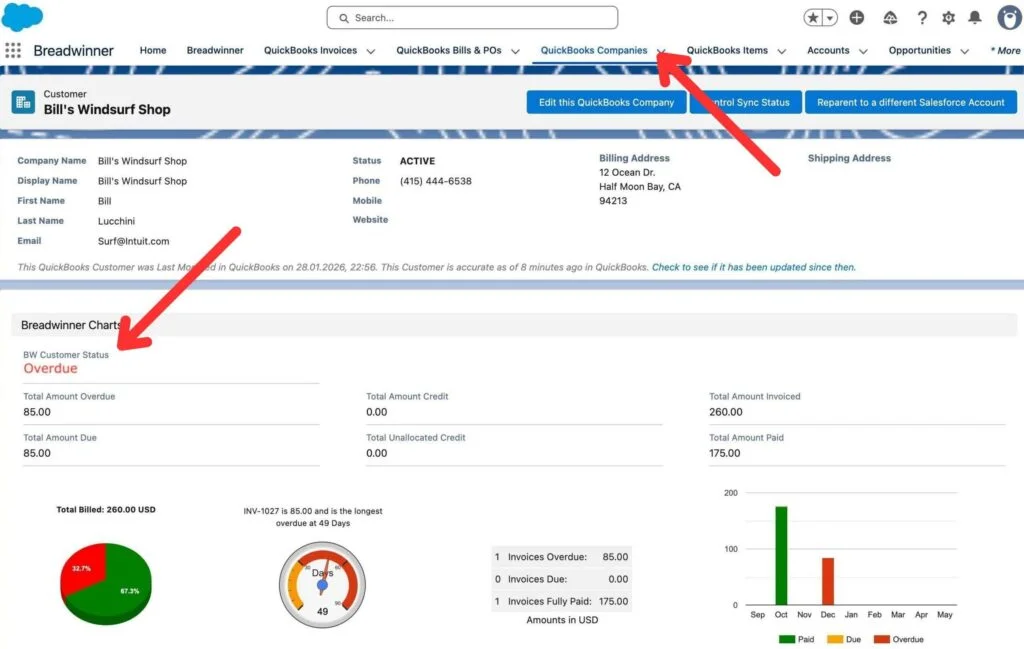Click the Billing Address 12 Ocean Dr.
This screenshot has height=649, width=1024.
tap(627, 172)
